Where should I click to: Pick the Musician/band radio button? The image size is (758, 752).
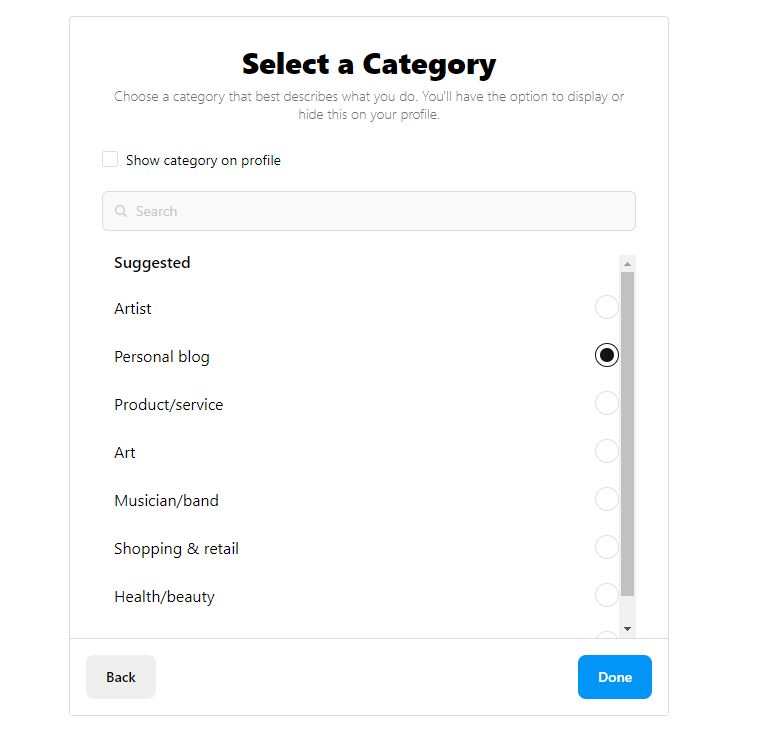[607, 499]
